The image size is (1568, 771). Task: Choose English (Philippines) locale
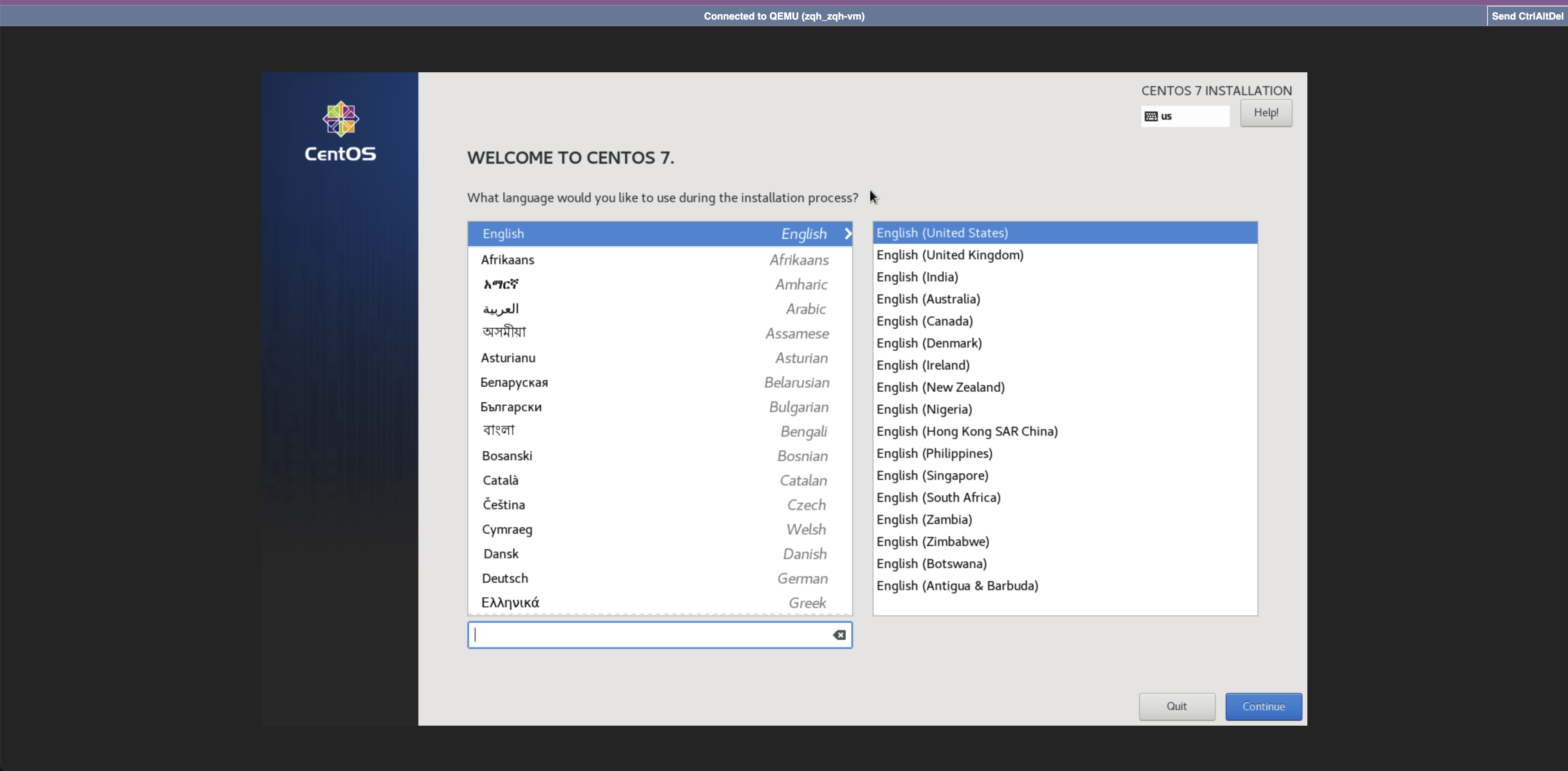[1065, 453]
